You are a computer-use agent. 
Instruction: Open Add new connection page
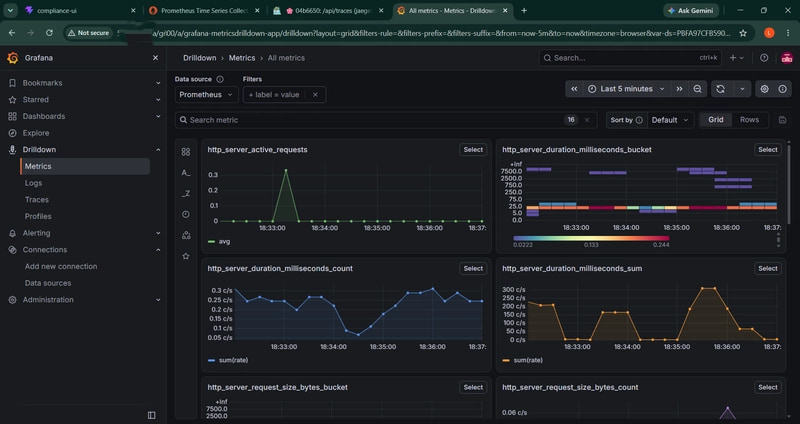click(x=61, y=266)
